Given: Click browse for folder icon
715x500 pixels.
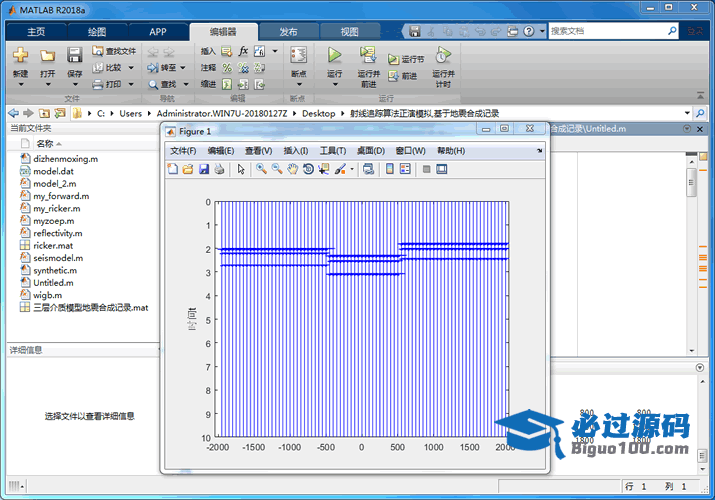Looking at the screenshot, I should 60,113.
